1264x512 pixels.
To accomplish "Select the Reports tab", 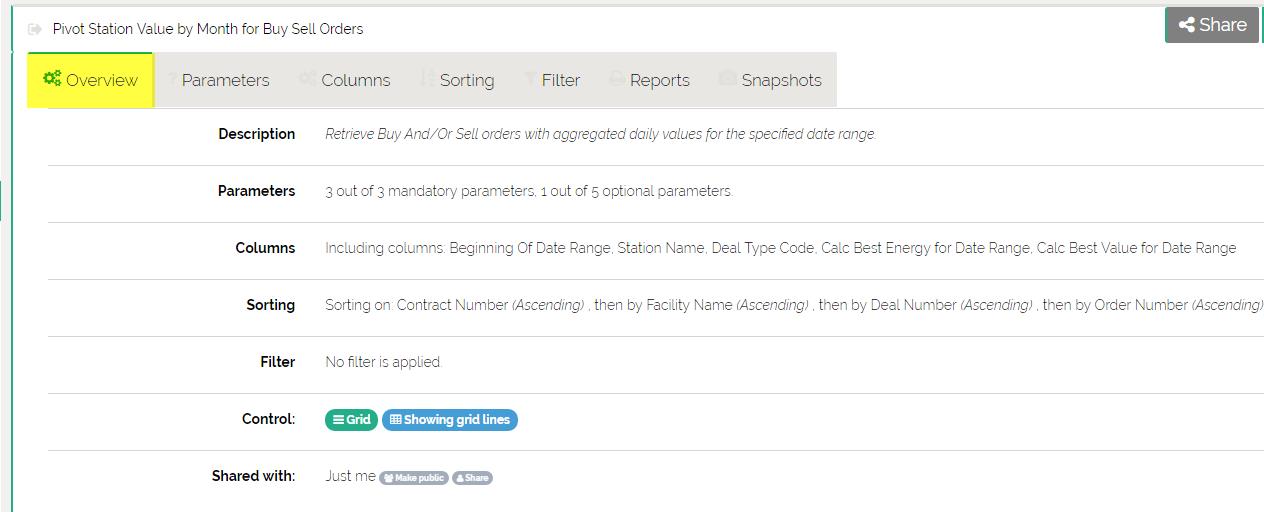I will pyautogui.click(x=659, y=80).
